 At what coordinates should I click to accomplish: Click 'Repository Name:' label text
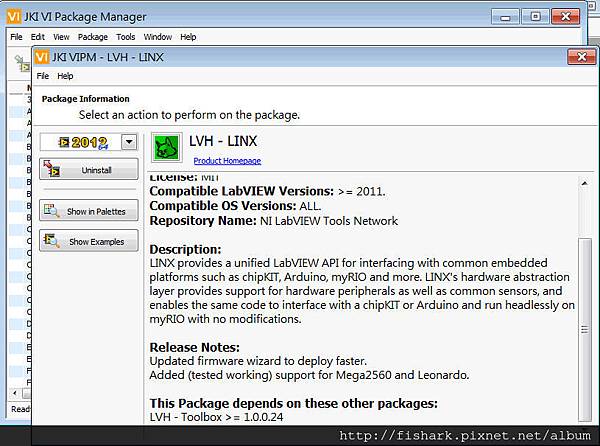pyautogui.click(x=203, y=221)
